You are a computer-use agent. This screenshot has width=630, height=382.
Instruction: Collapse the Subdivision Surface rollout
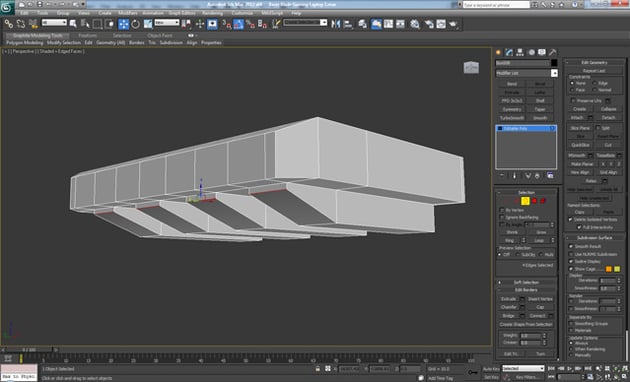tap(595, 237)
